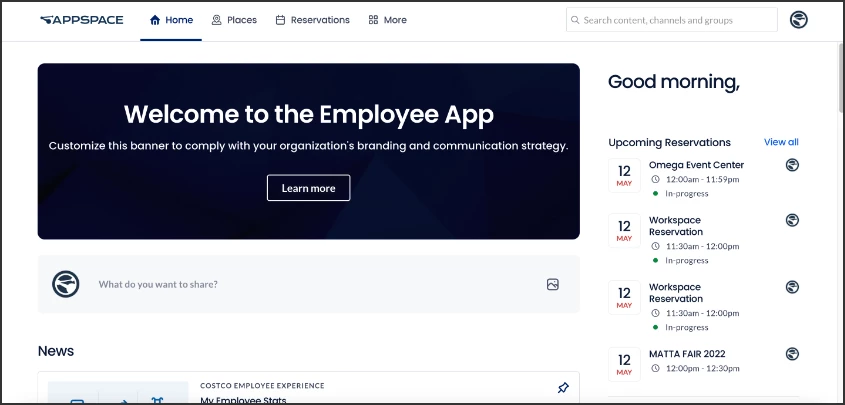The image size is (845, 405).
Task: Click the COSTCO EMPLOYEE EXPERIENCE channel label
Action: point(262,386)
